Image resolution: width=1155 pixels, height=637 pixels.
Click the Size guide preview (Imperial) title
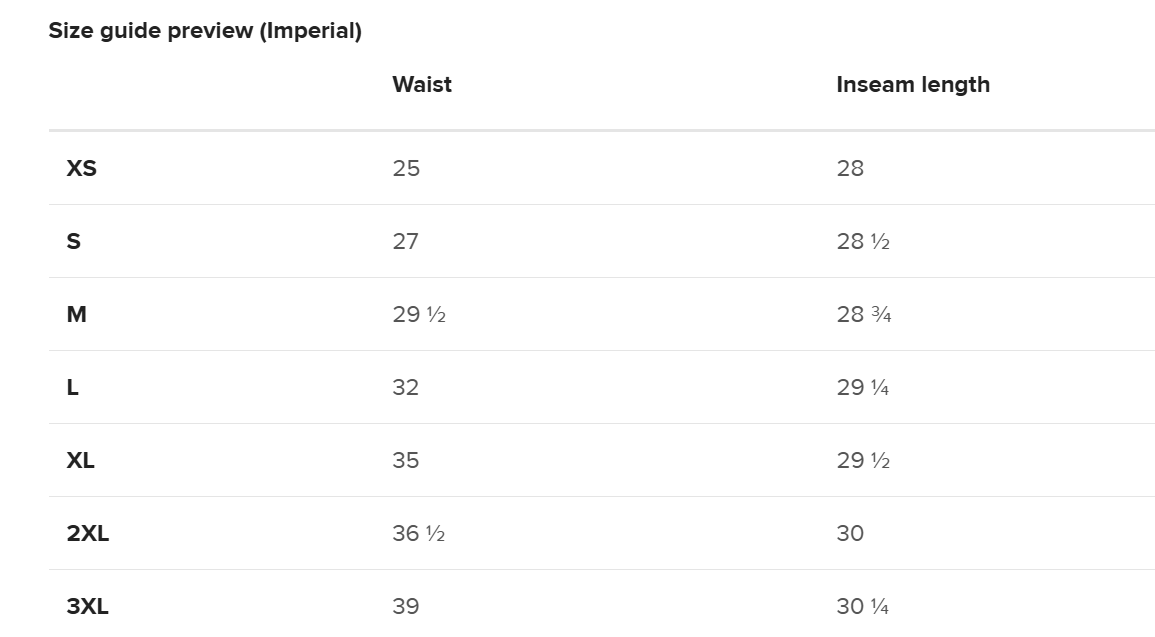[205, 31]
